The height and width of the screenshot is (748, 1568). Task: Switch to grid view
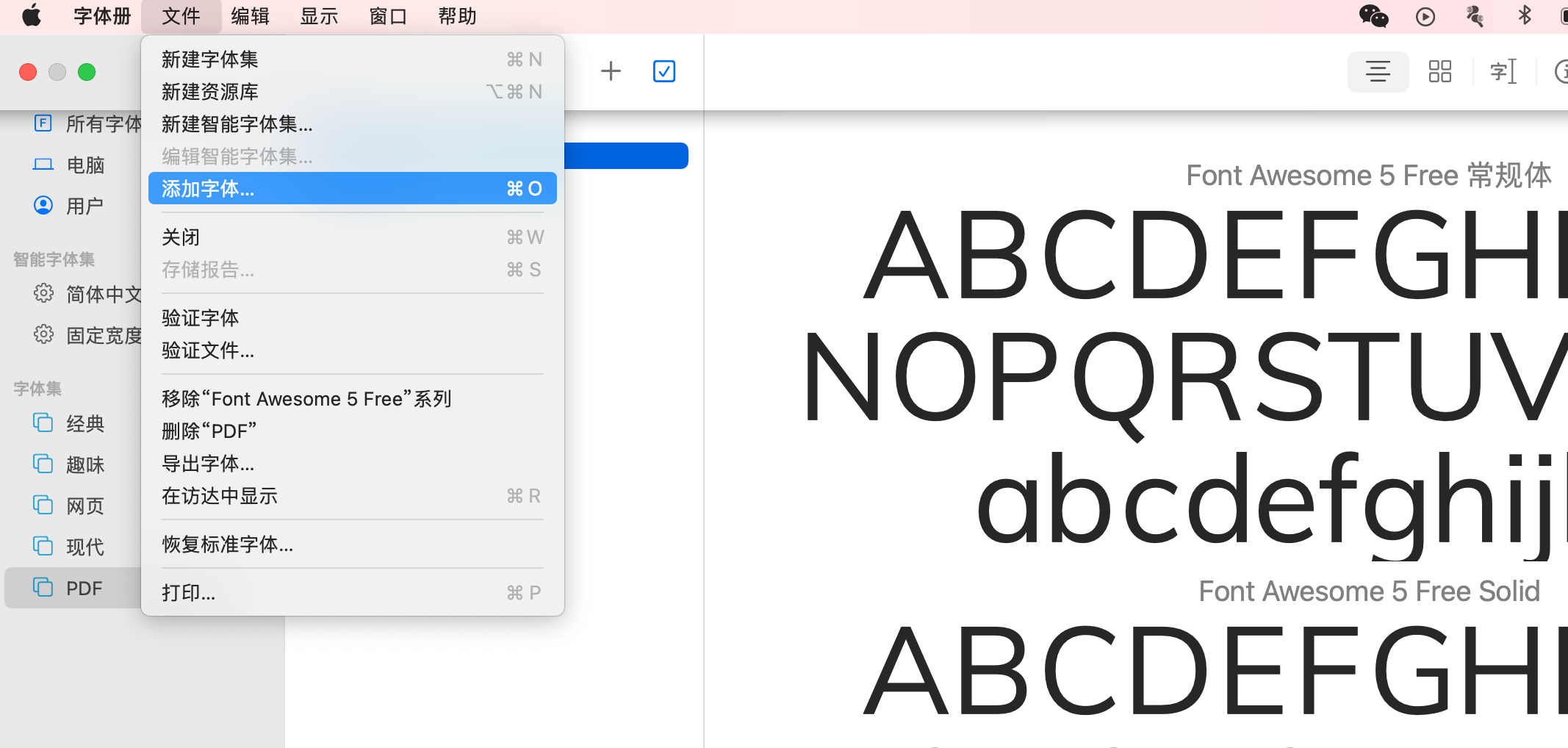1440,71
